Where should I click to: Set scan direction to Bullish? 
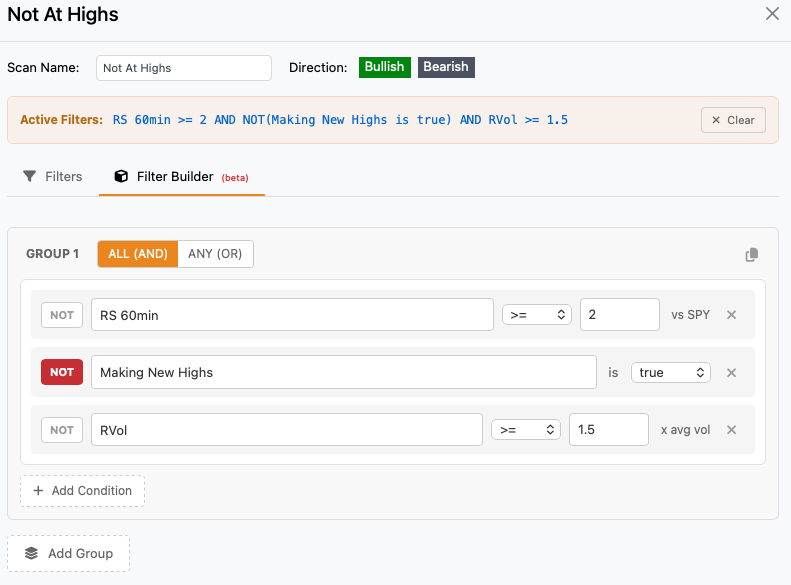click(x=384, y=67)
